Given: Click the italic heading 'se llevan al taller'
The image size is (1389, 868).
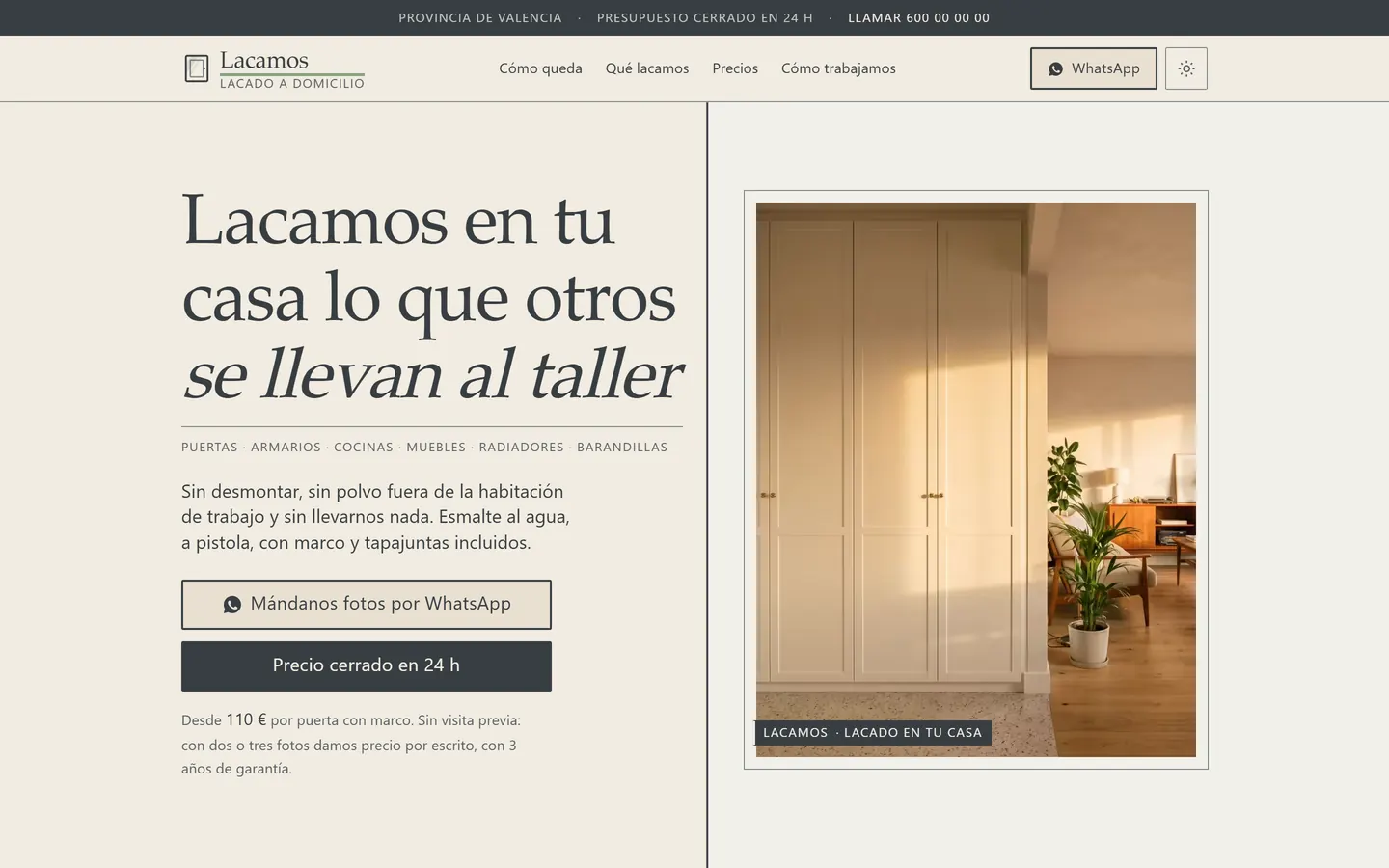Looking at the screenshot, I should click(432, 375).
